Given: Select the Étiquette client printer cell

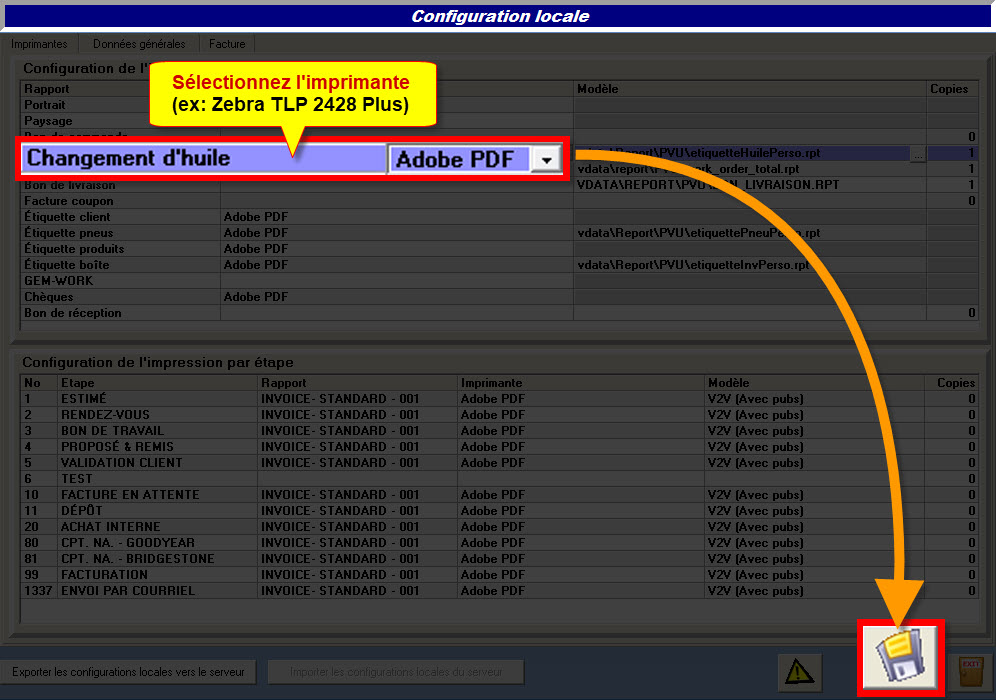Looking at the screenshot, I should pos(396,217).
